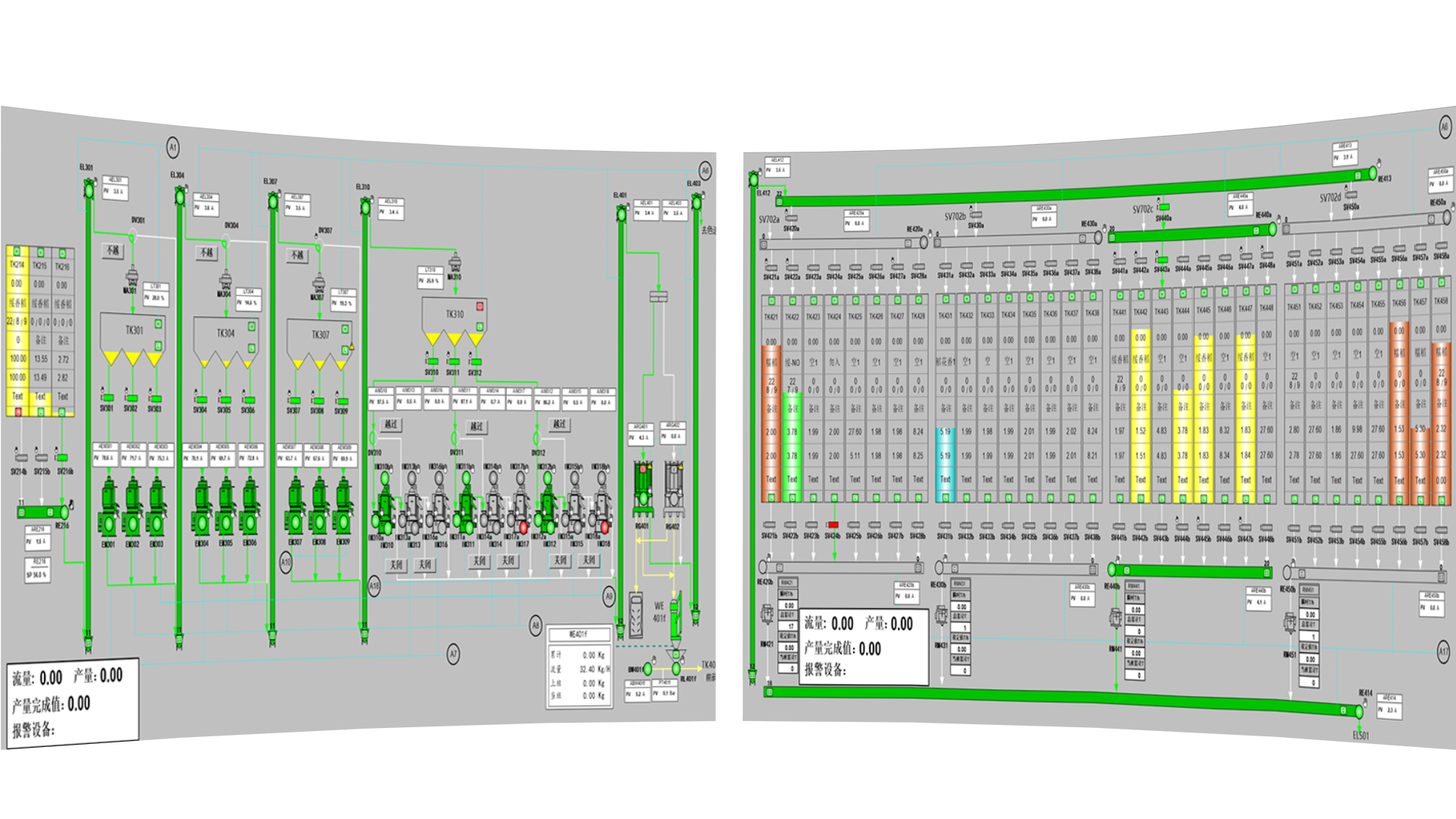Click the RG401 green roller machine
Viewport: 1456px width, 819px height.
pyautogui.click(x=642, y=485)
